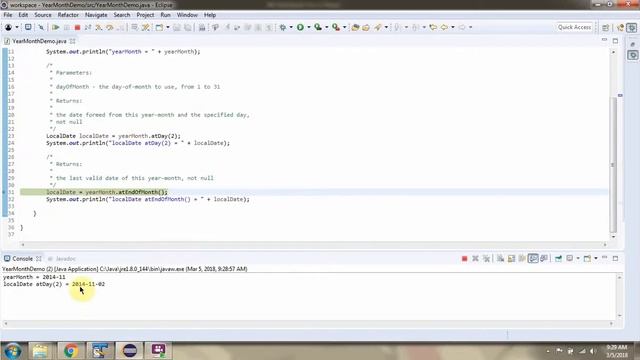This screenshot has height=360, width=640.
Task: Click the Back navigation arrow icon
Action: pyautogui.click(x=444, y=27)
